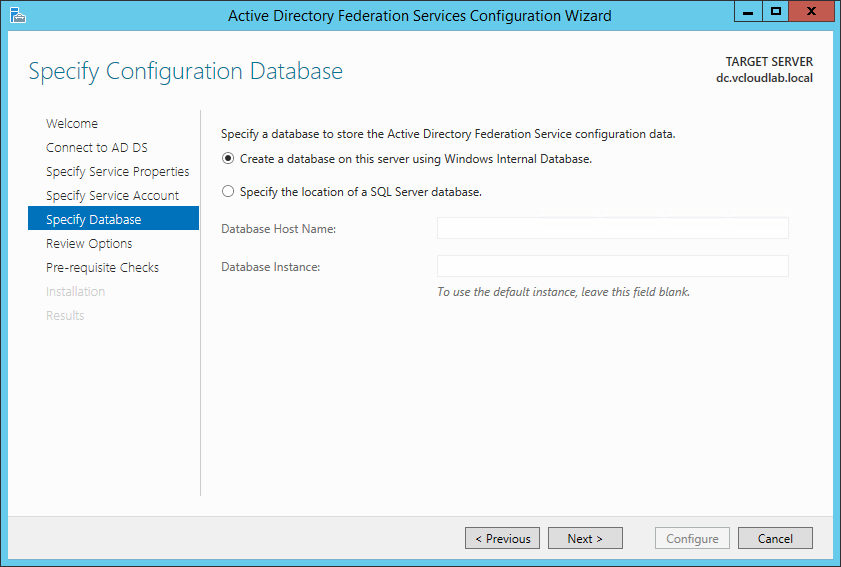Minimize the wizard window
841x567 pixels.
click(748, 11)
